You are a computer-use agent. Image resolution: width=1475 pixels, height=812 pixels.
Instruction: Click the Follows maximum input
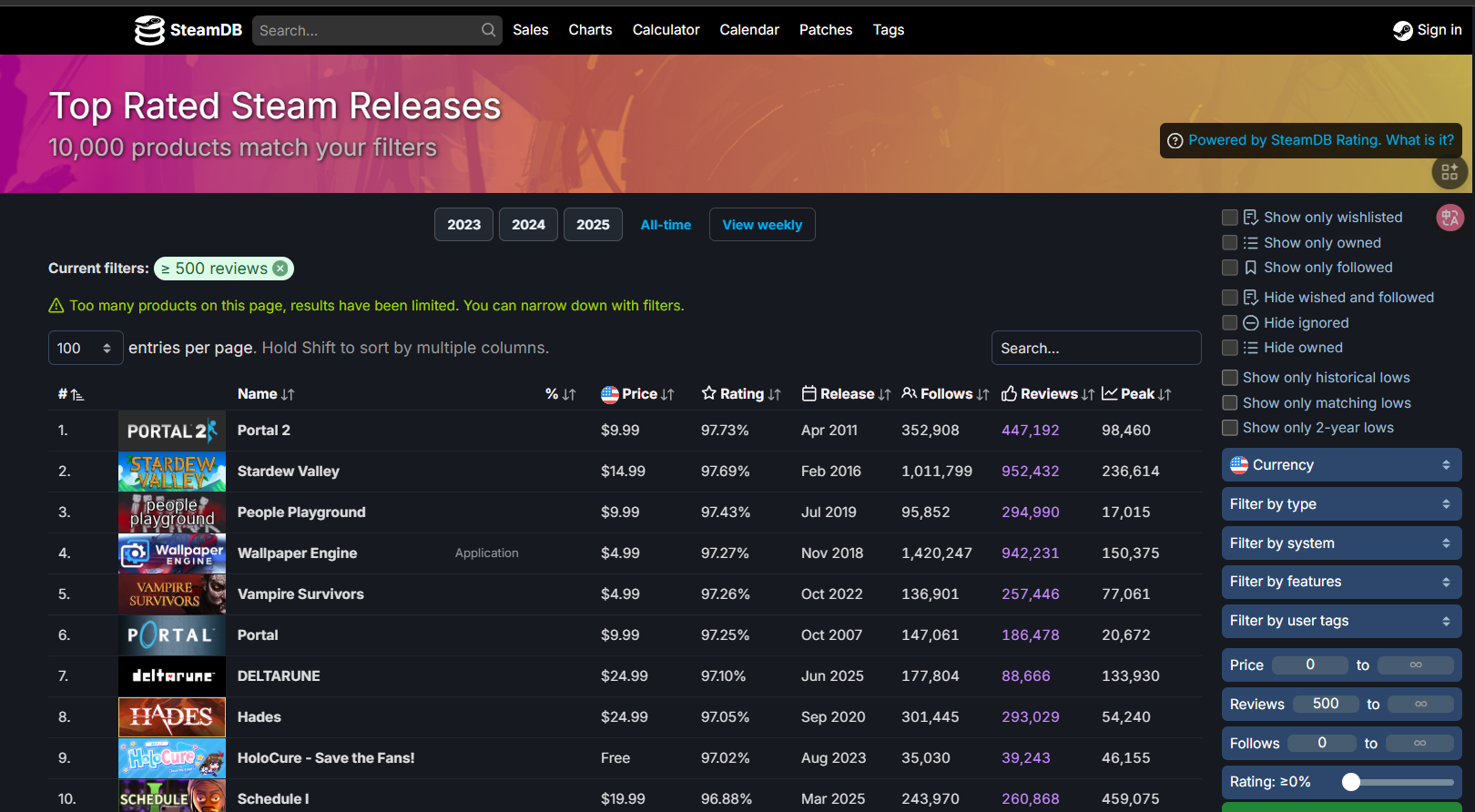point(1419,744)
